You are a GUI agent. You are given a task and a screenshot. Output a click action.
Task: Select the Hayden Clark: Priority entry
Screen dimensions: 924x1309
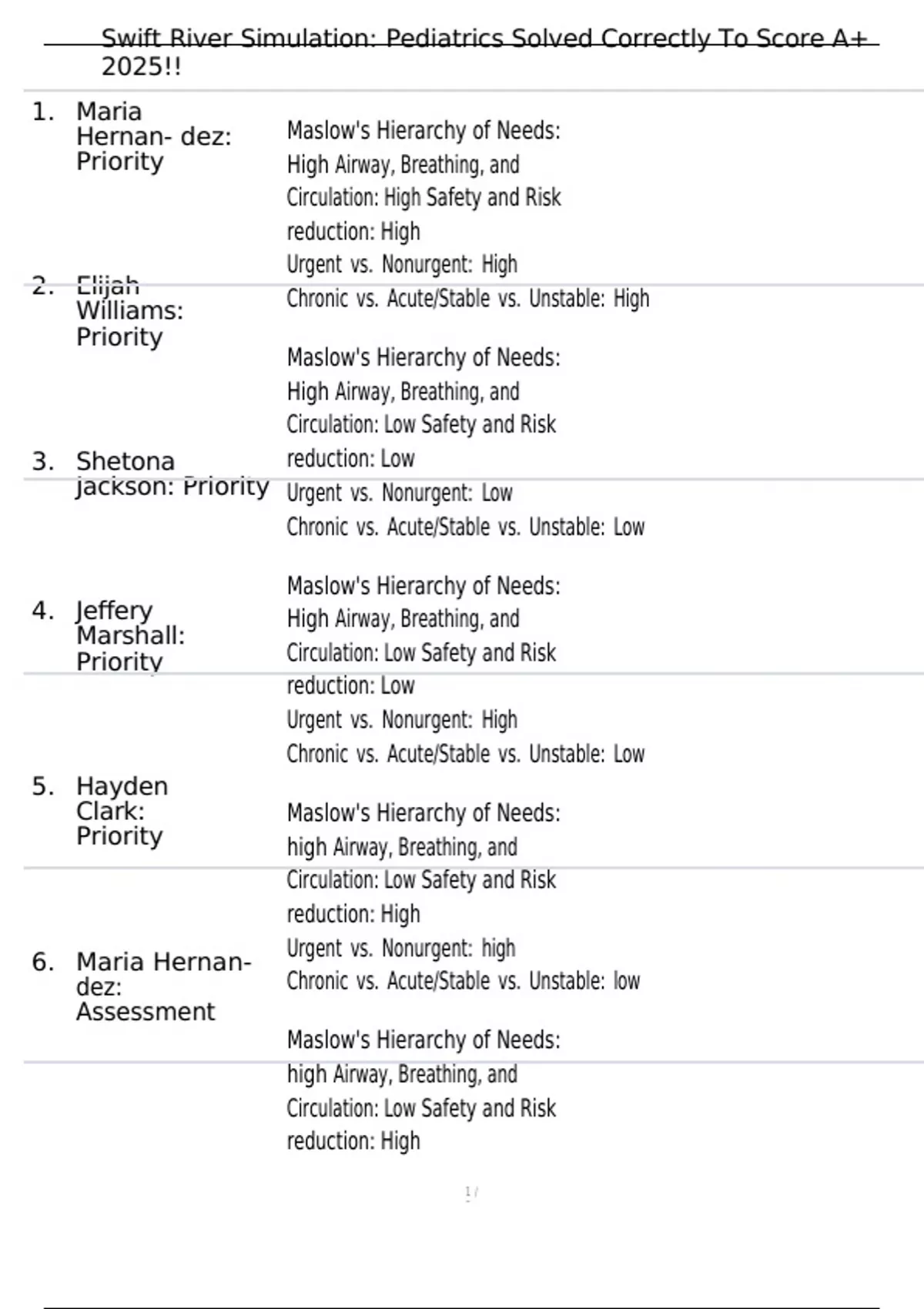[121, 811]
